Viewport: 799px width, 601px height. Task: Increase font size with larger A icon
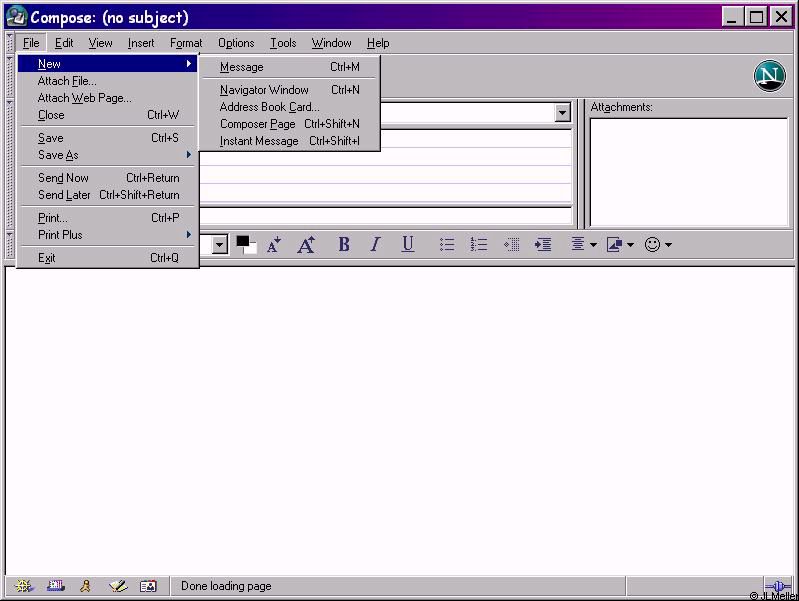point(306,245)
